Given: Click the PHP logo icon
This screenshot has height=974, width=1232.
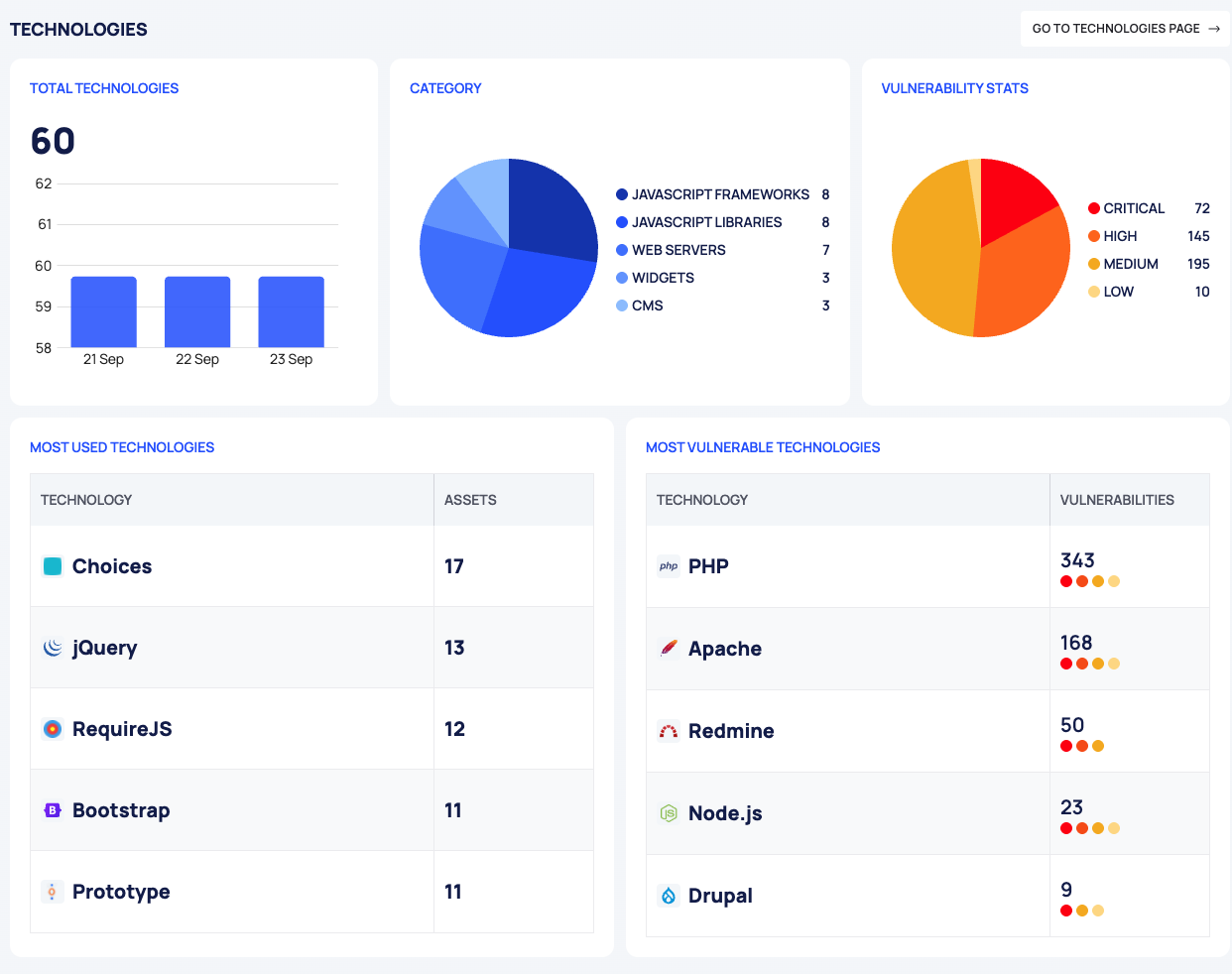Looking at the screenshot, I should tap(669, 566).
